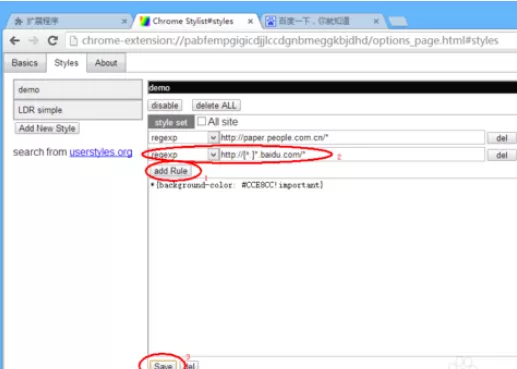Reload the page with refresh icon
This screenshot has width=517, height=369.
(x=53, y=41)
